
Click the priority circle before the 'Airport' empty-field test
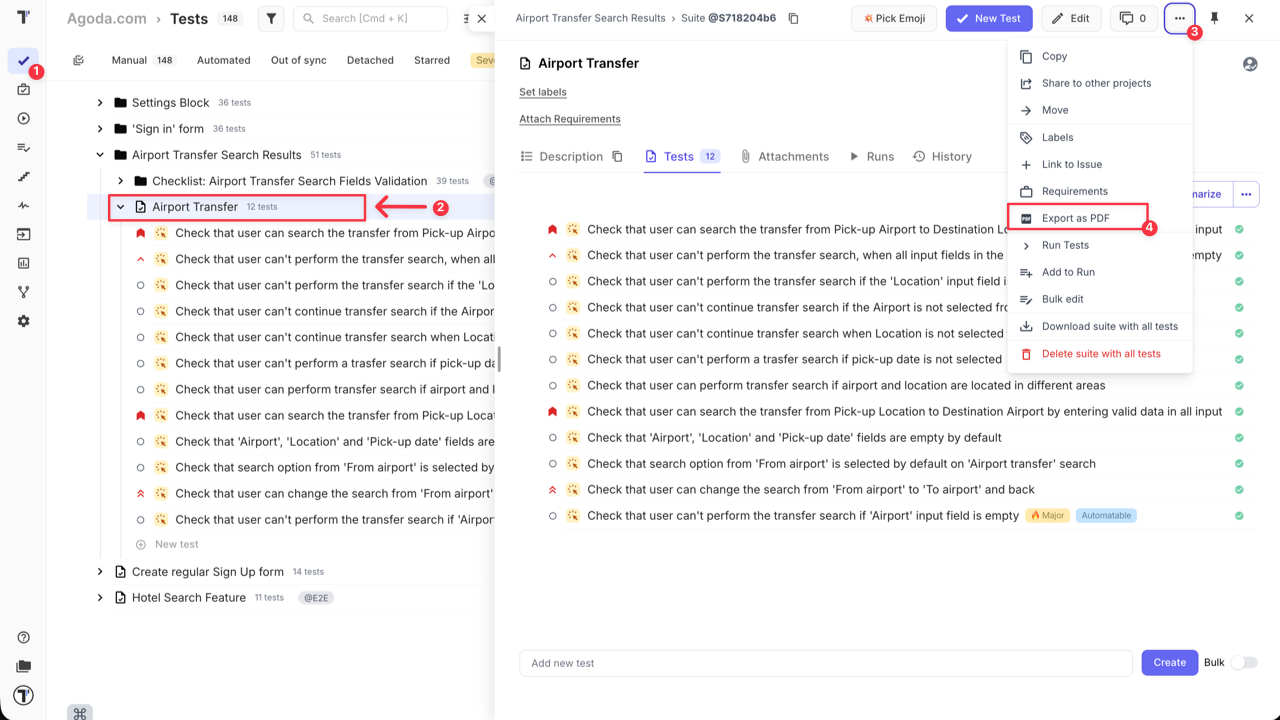point(552,515)
